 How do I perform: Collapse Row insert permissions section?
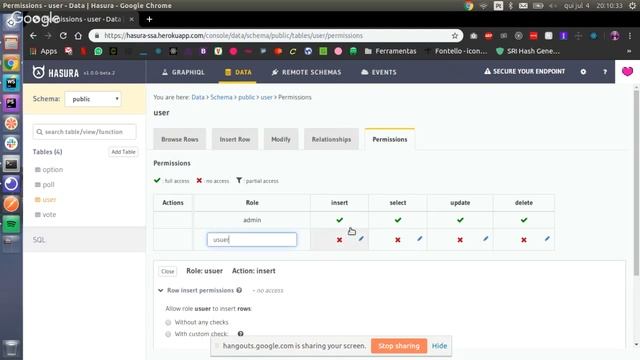[160, 290]
